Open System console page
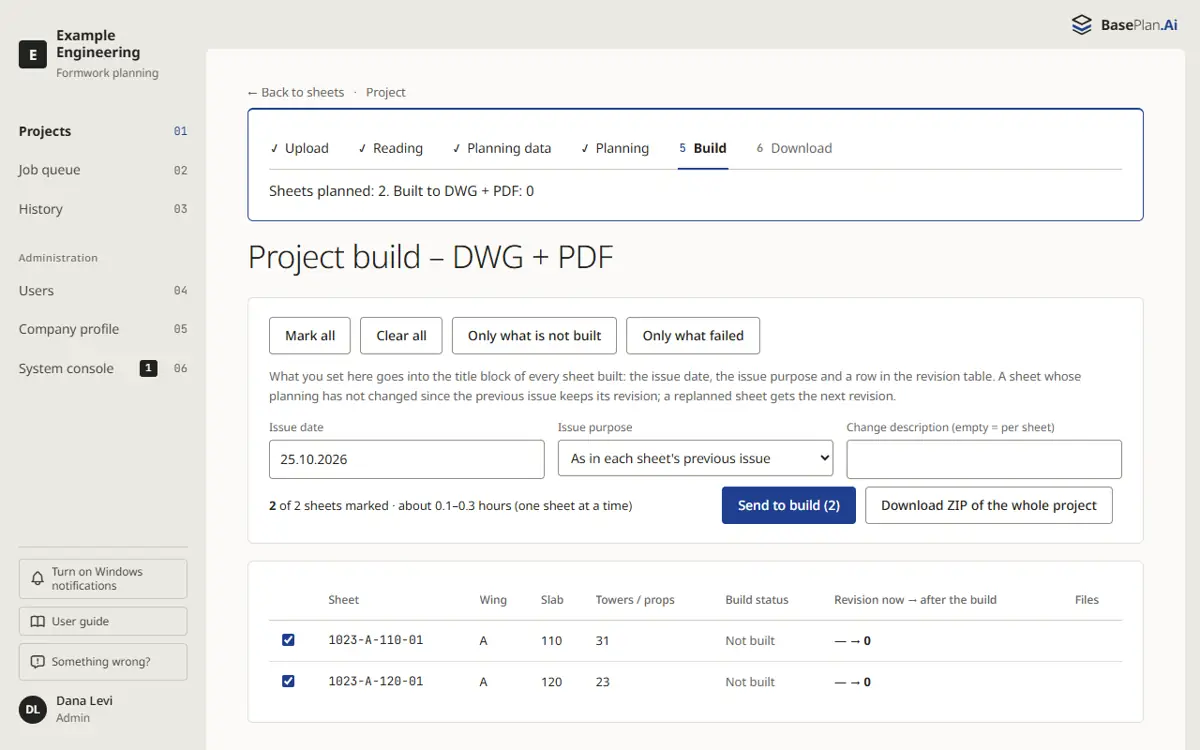This screenshot has width=1200, height=750. 103,368
